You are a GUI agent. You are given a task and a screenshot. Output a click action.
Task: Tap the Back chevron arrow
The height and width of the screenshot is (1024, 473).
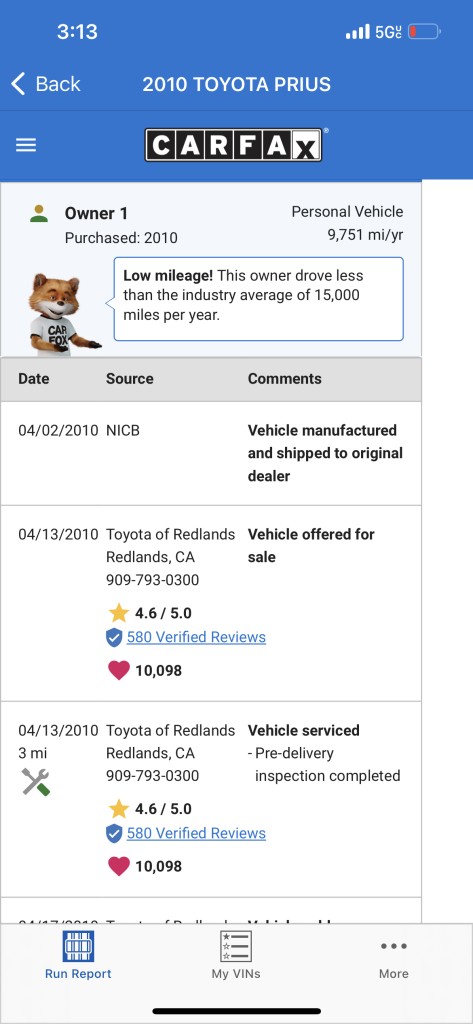[18, 84]
